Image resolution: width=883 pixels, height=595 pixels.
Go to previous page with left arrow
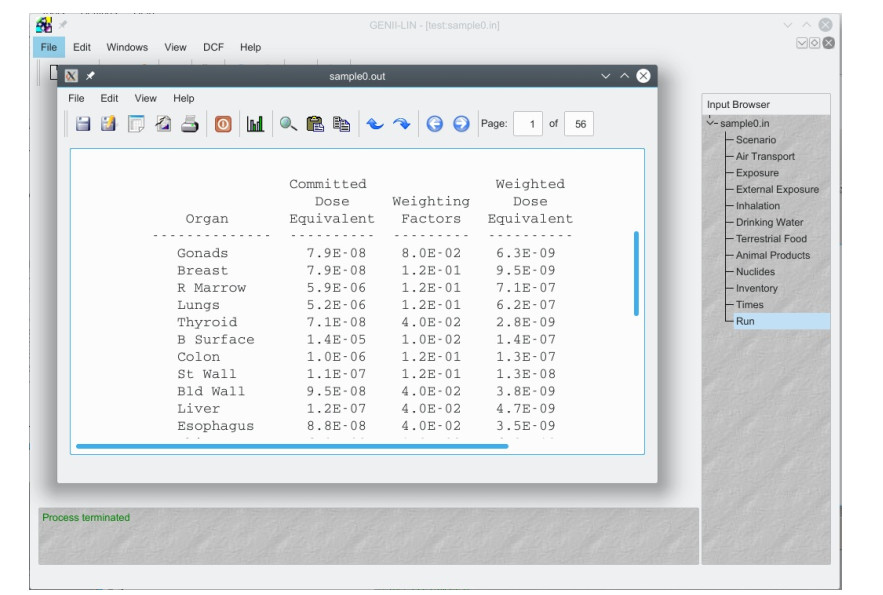(x=434, y=124)
